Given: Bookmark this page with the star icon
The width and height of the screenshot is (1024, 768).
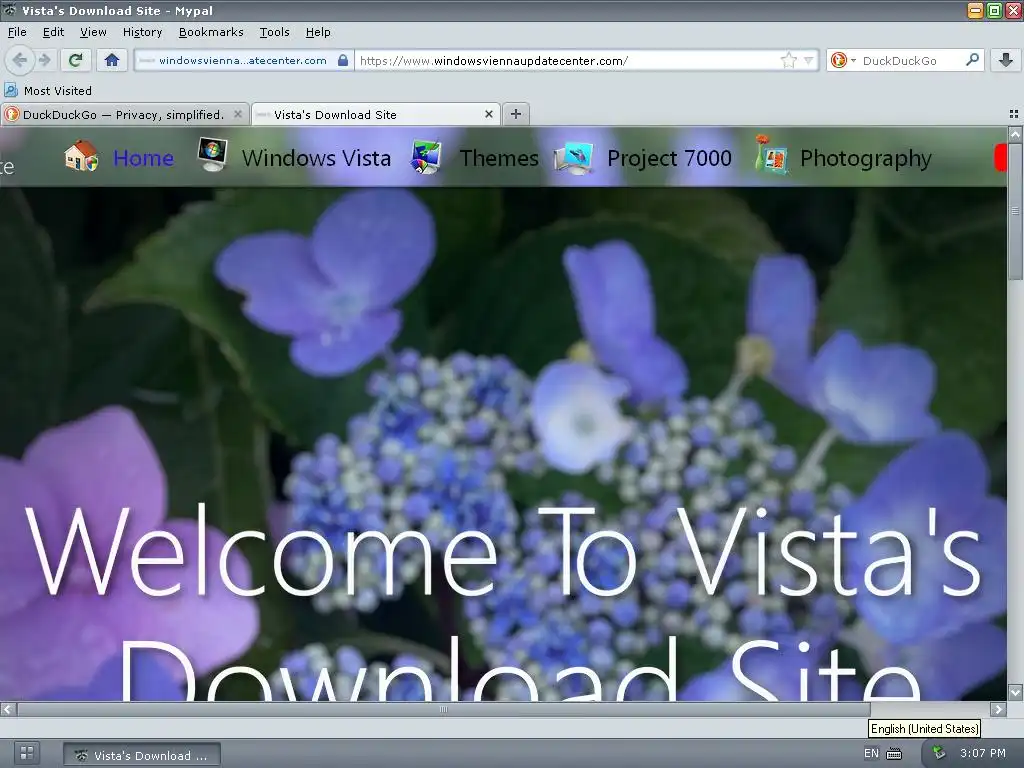Looking at the screenshot, I should pyautogui.click(x=789, y=61).
